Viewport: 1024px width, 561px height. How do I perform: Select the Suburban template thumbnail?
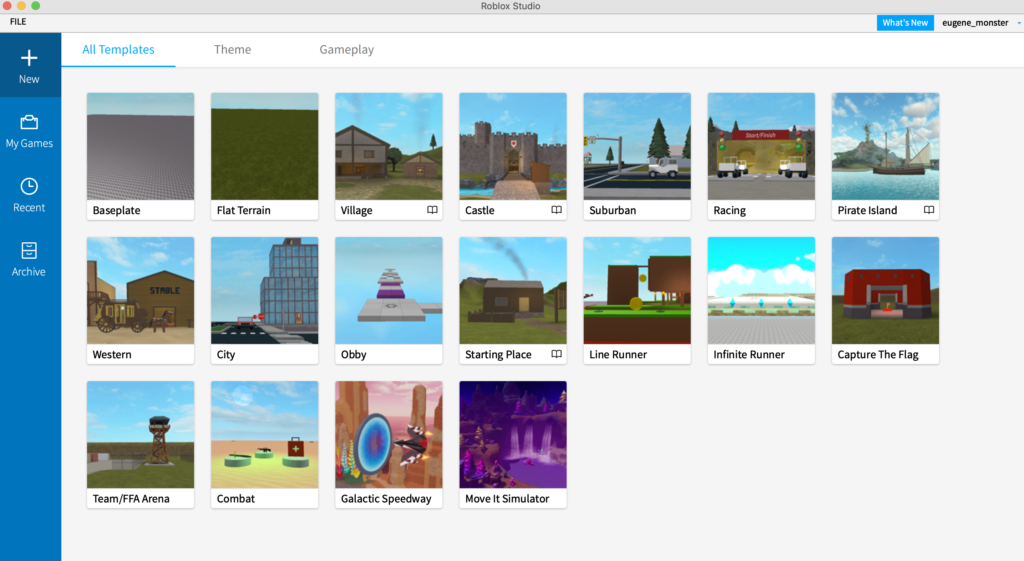pyautogui.click(x=637, y=146)
